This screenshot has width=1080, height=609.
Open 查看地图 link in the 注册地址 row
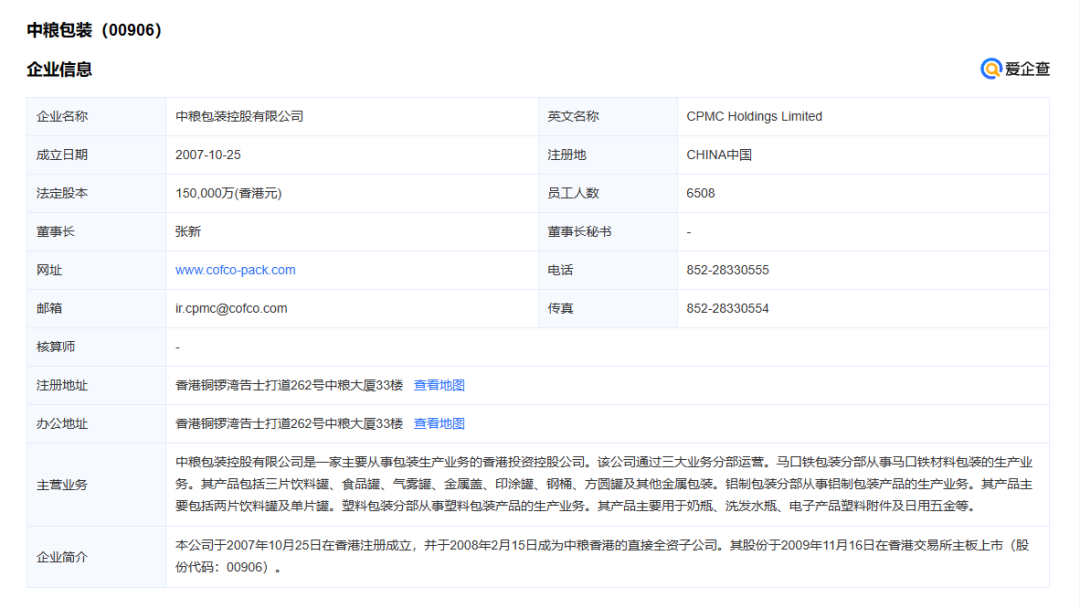[x=439, y=385]
